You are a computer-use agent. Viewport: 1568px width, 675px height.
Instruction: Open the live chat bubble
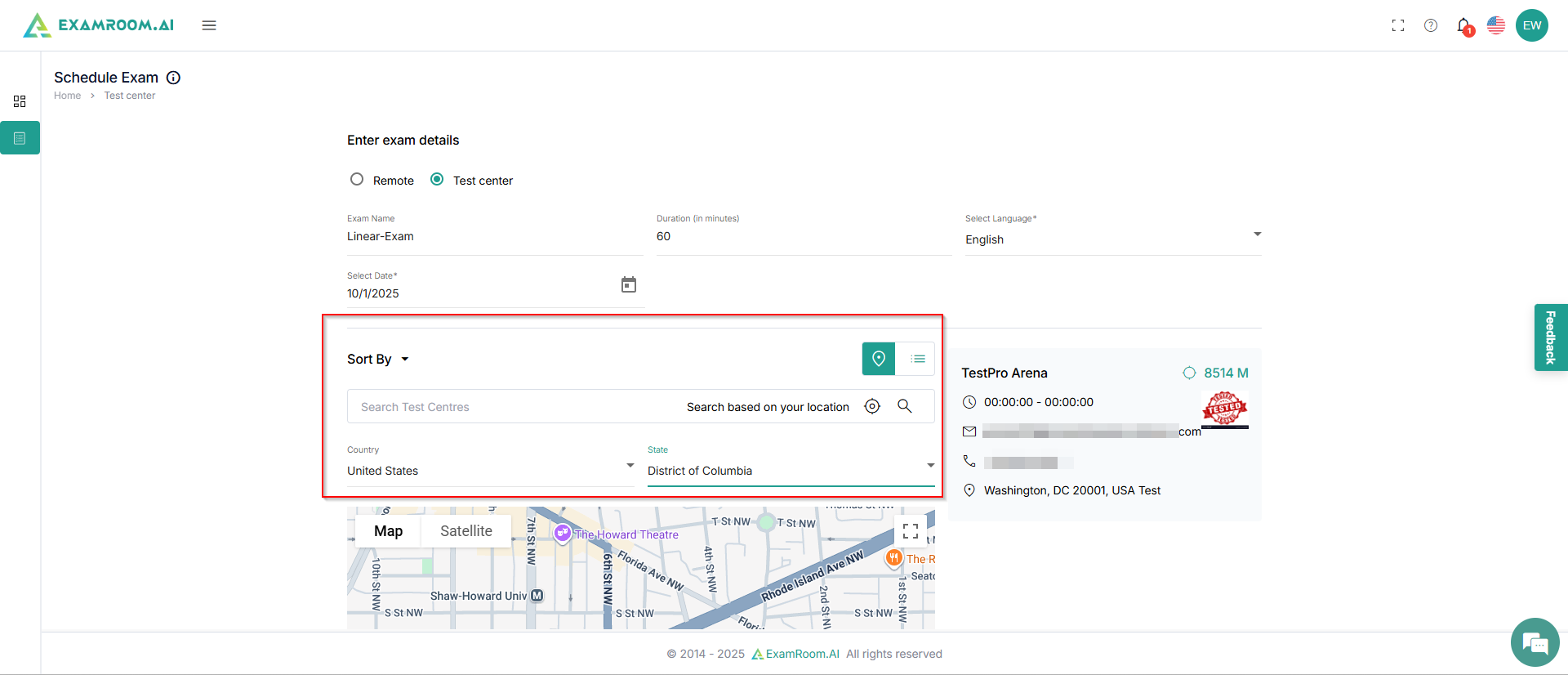pos(1535,643)
